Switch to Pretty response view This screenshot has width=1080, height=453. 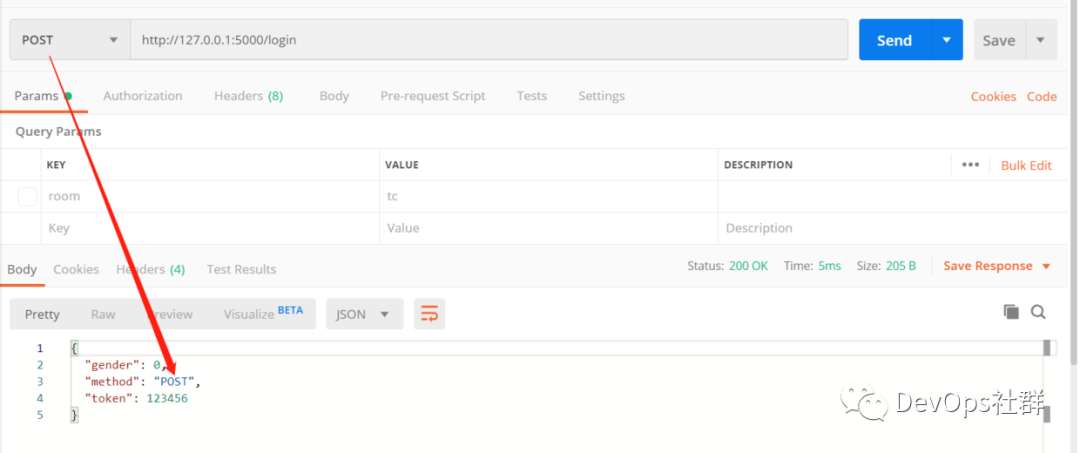42,314
